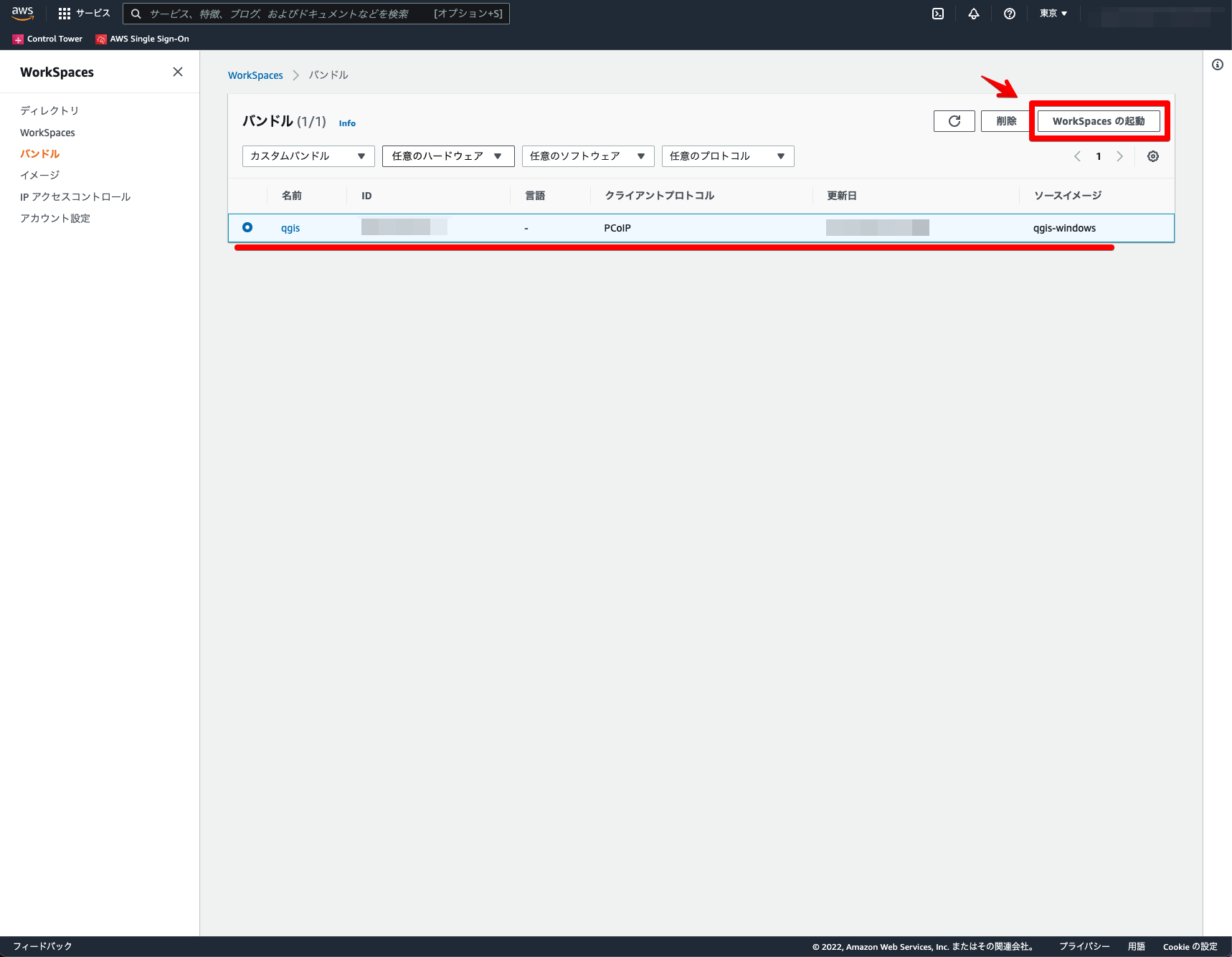The height and width of the screenshot is (957, 1232).
Task: View notifications via the bell icon
Action: coord(973,13)
